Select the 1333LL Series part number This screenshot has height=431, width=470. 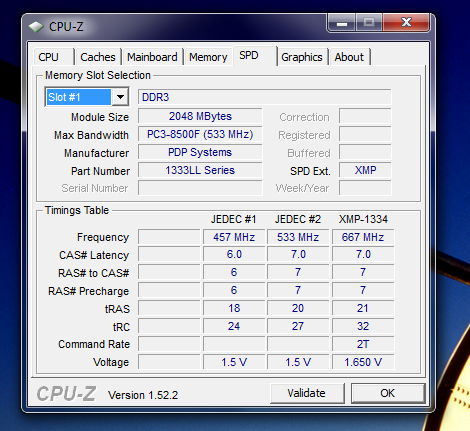click(x=200, y=170)
